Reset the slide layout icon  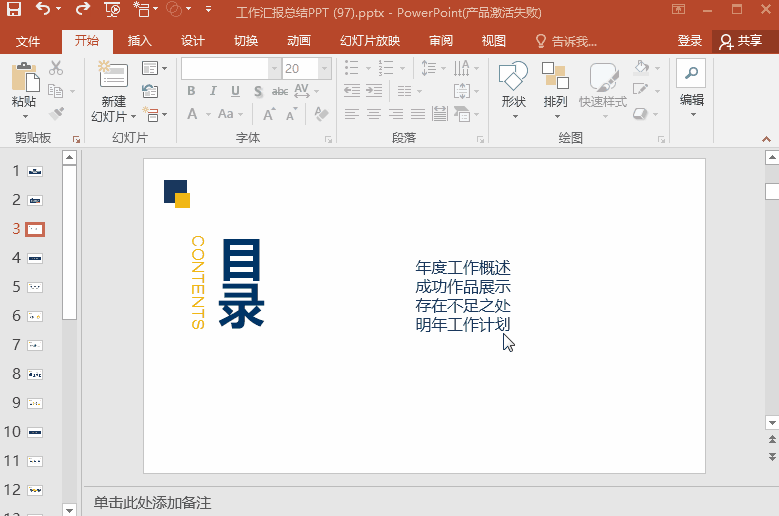pyautogui.click(x=150, y=91)
